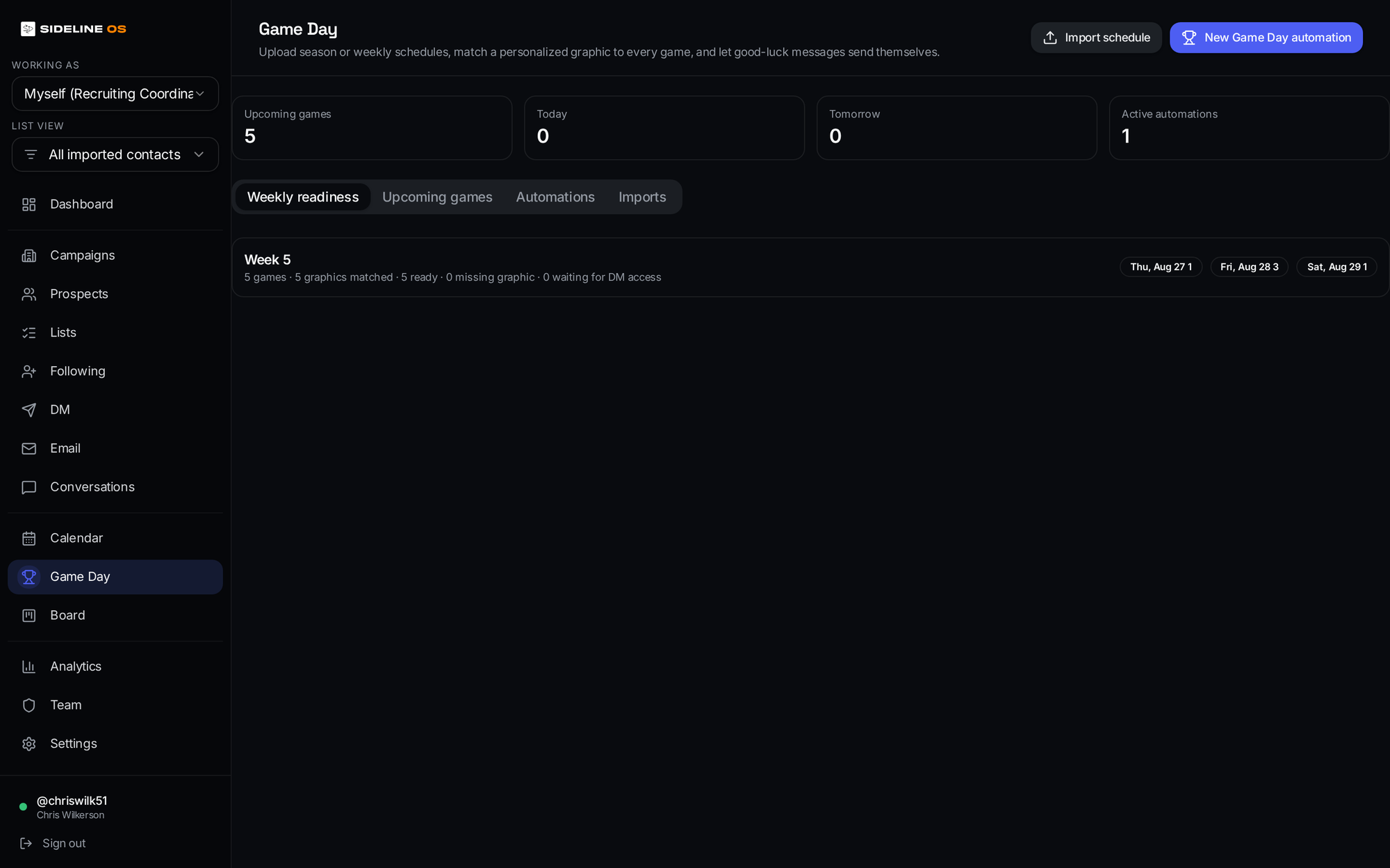Open the Email section
This screenshot has height=868, width=1390.
115,448
